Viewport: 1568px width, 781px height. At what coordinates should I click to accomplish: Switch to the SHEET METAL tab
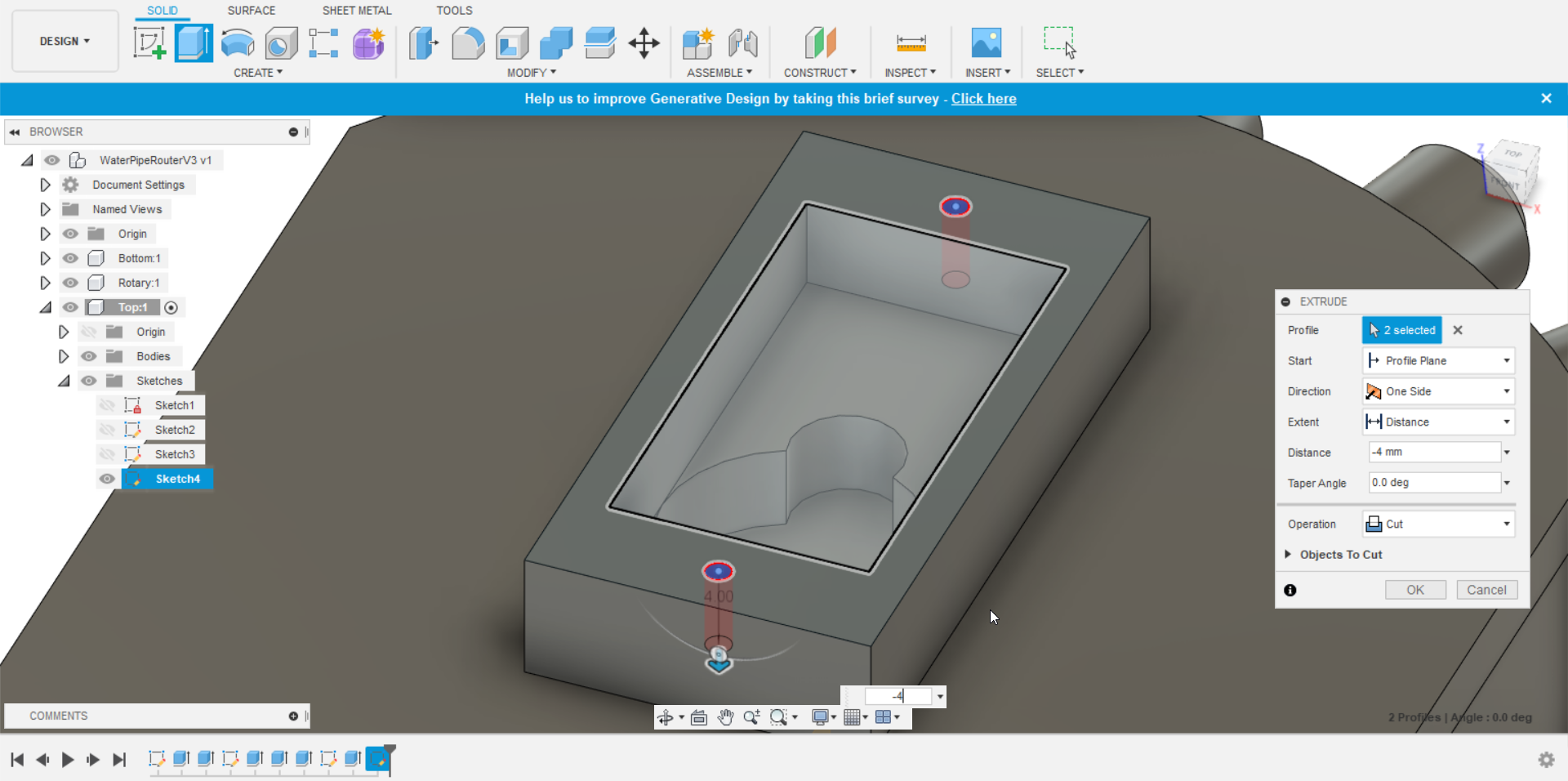357,11
